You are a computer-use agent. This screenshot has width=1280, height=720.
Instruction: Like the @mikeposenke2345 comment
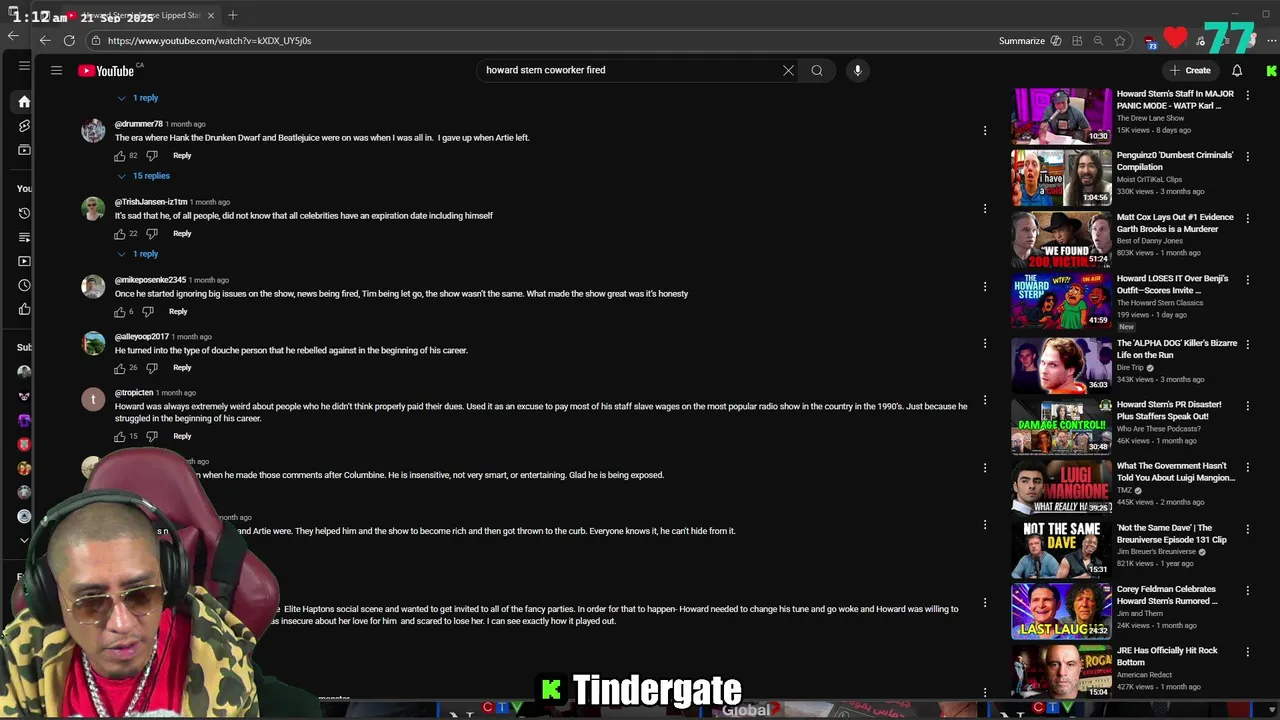120,312
